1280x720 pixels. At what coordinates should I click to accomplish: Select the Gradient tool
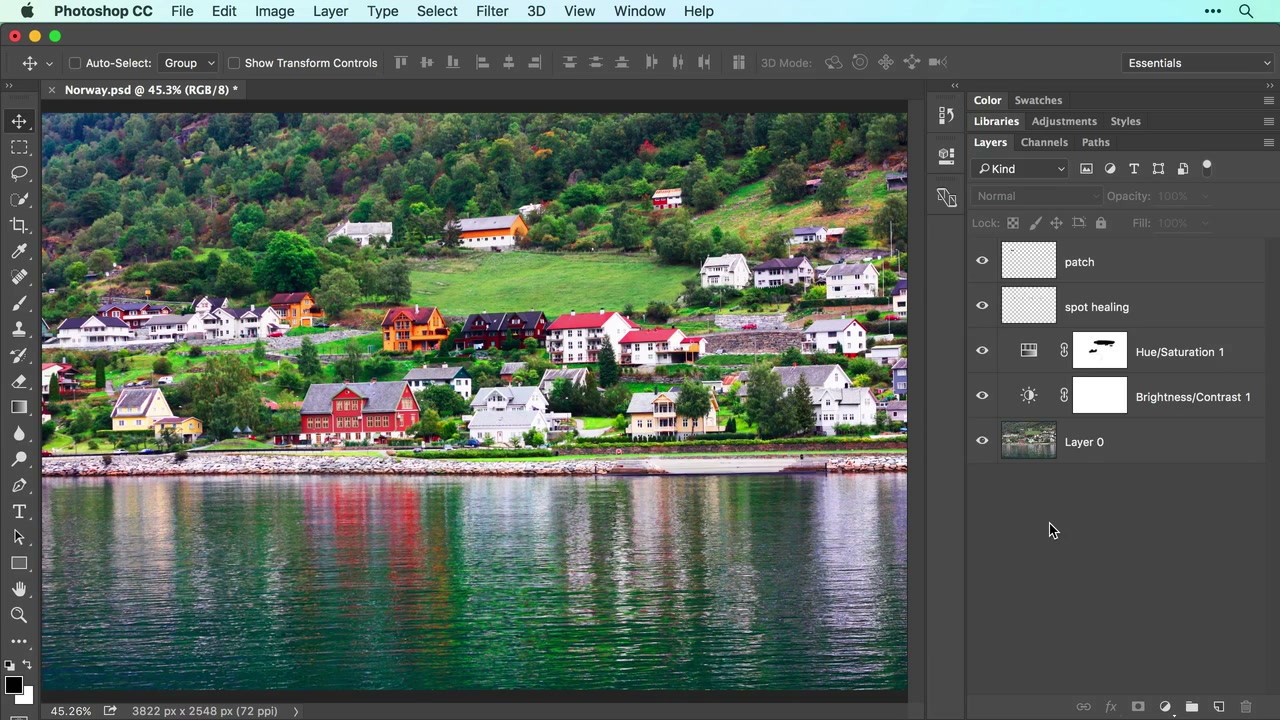point(19,407)
